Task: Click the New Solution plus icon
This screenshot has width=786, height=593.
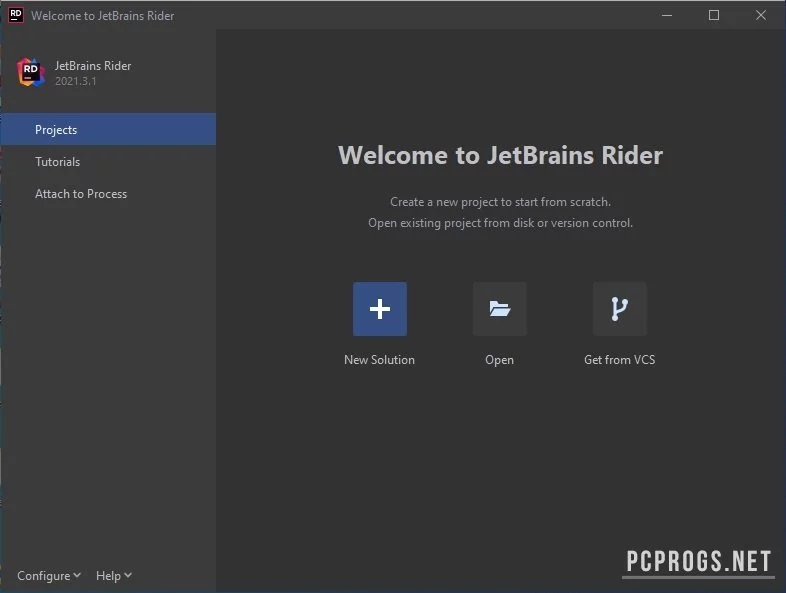Action: (379, 309)
